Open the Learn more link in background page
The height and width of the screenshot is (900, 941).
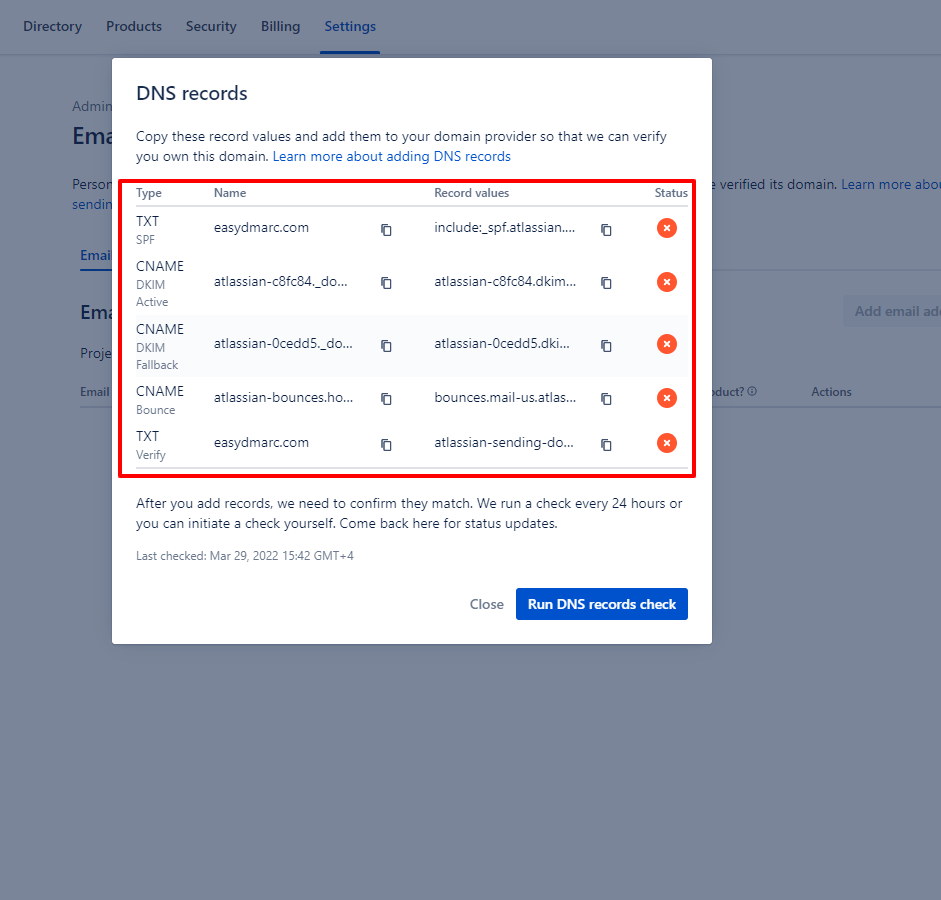tap(891, 184)
